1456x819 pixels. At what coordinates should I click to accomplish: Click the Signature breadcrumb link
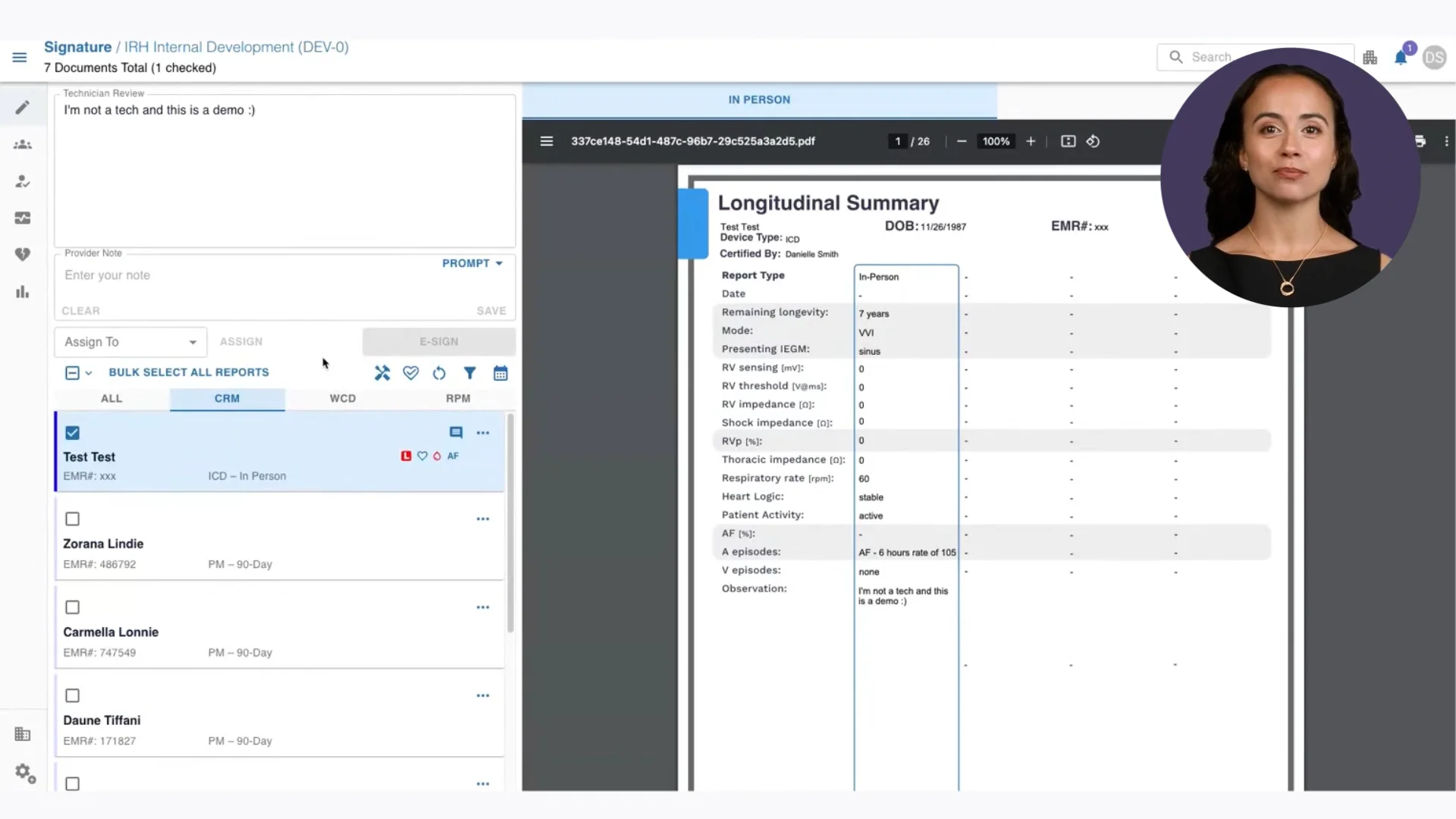click(77, 47)
